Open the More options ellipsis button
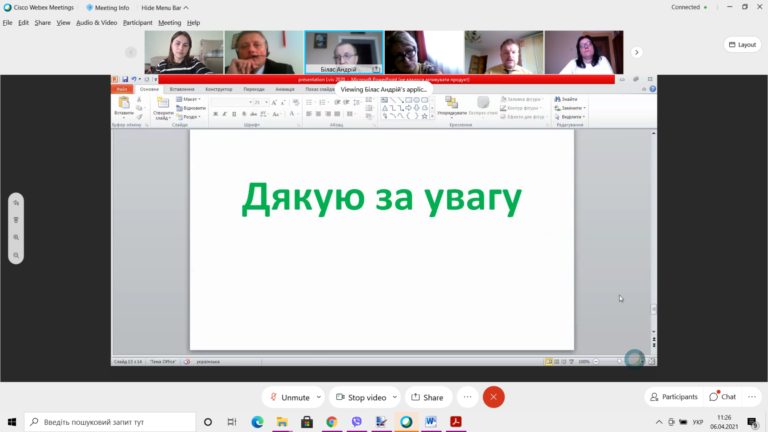 [468, 397]
